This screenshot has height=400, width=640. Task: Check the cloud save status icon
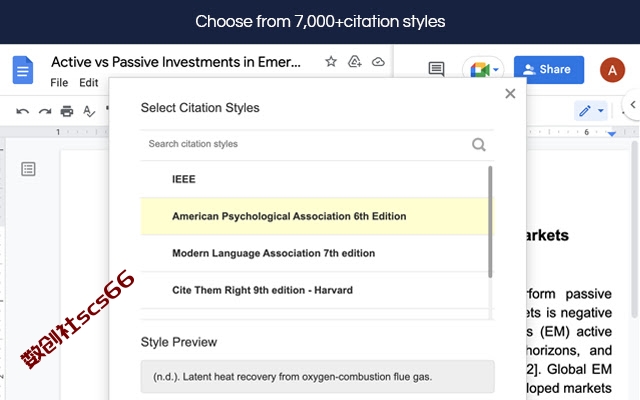(378, 62)
